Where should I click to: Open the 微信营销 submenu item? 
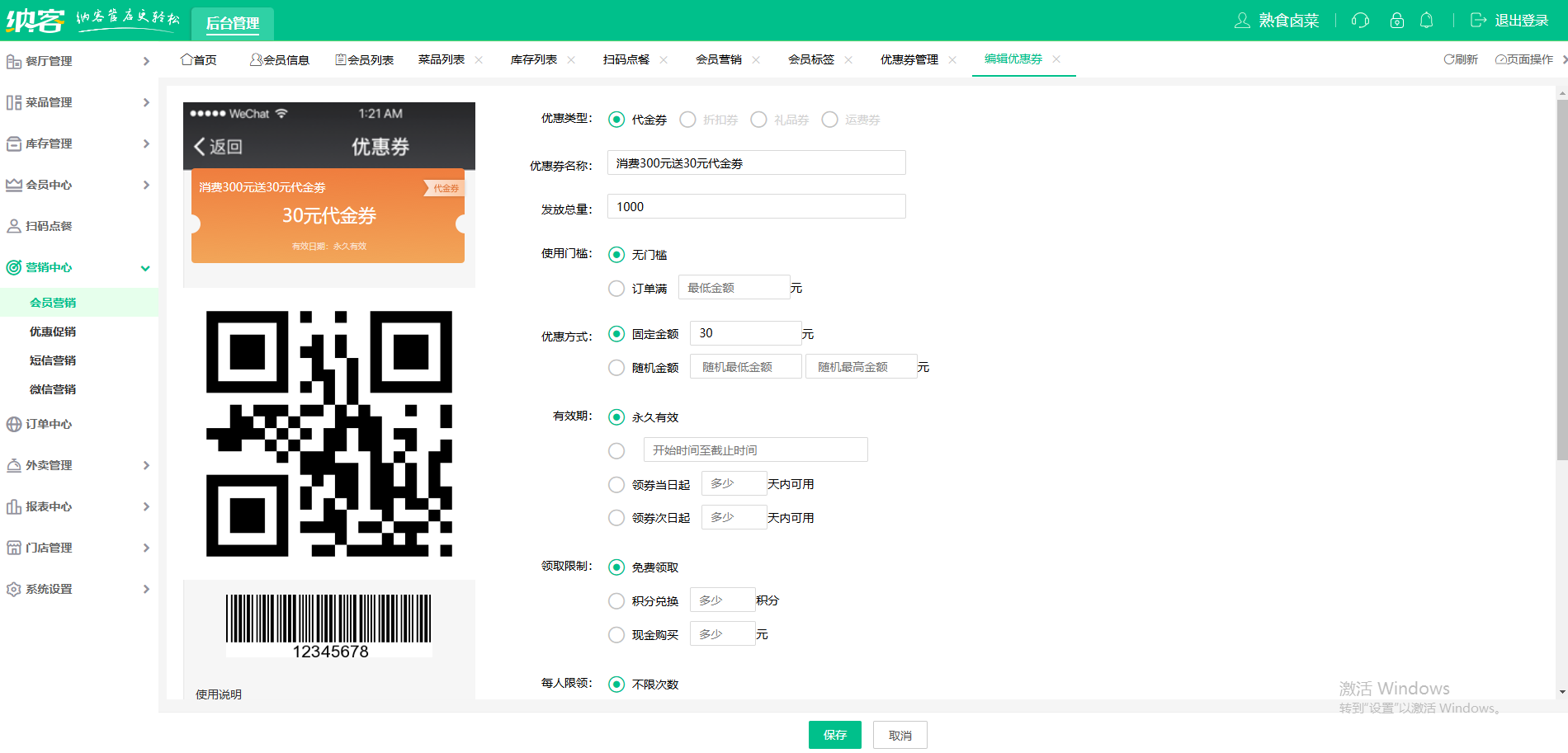coord(53,389)
